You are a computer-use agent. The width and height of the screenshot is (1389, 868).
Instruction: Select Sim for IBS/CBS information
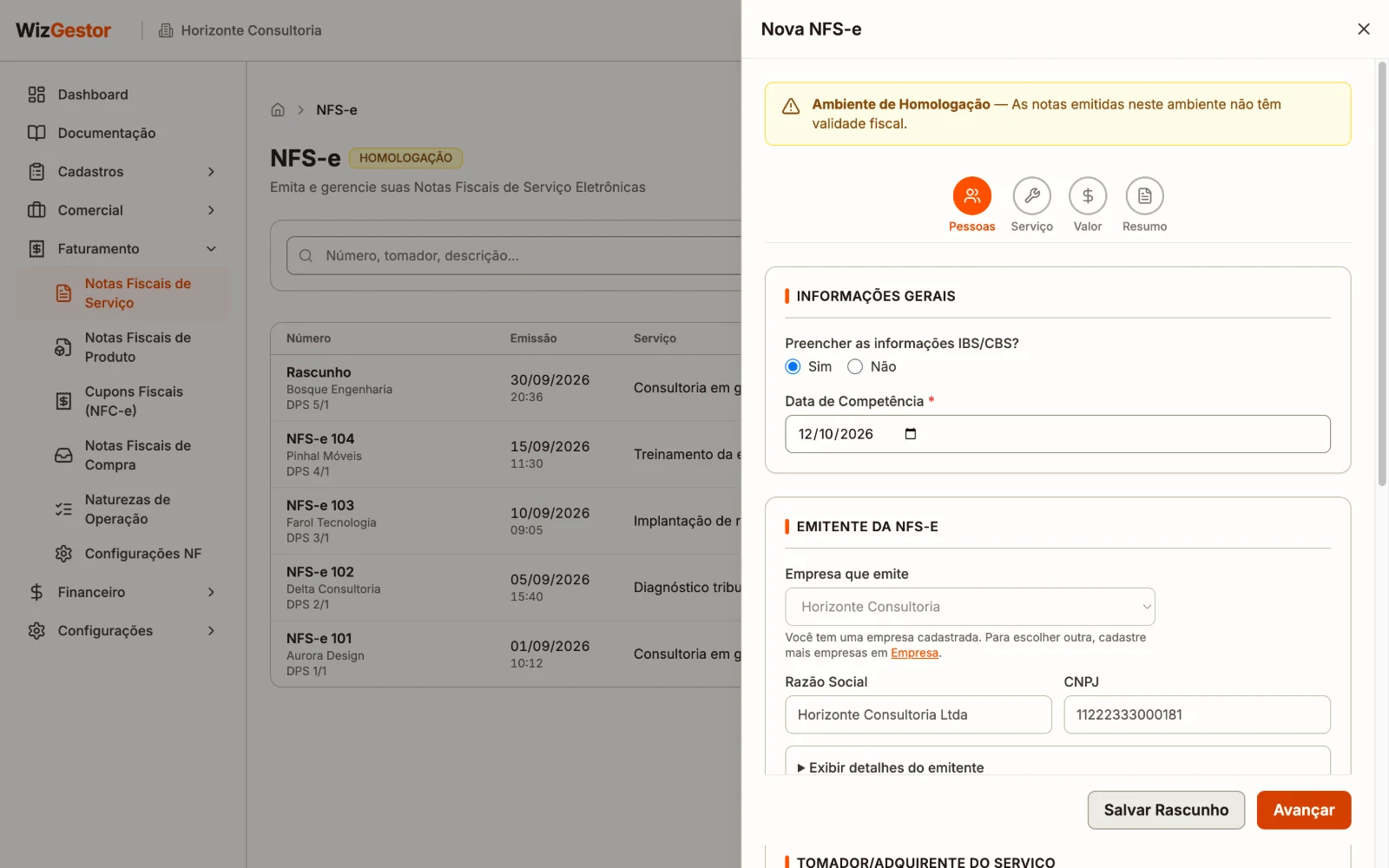(x=793, y=366)
